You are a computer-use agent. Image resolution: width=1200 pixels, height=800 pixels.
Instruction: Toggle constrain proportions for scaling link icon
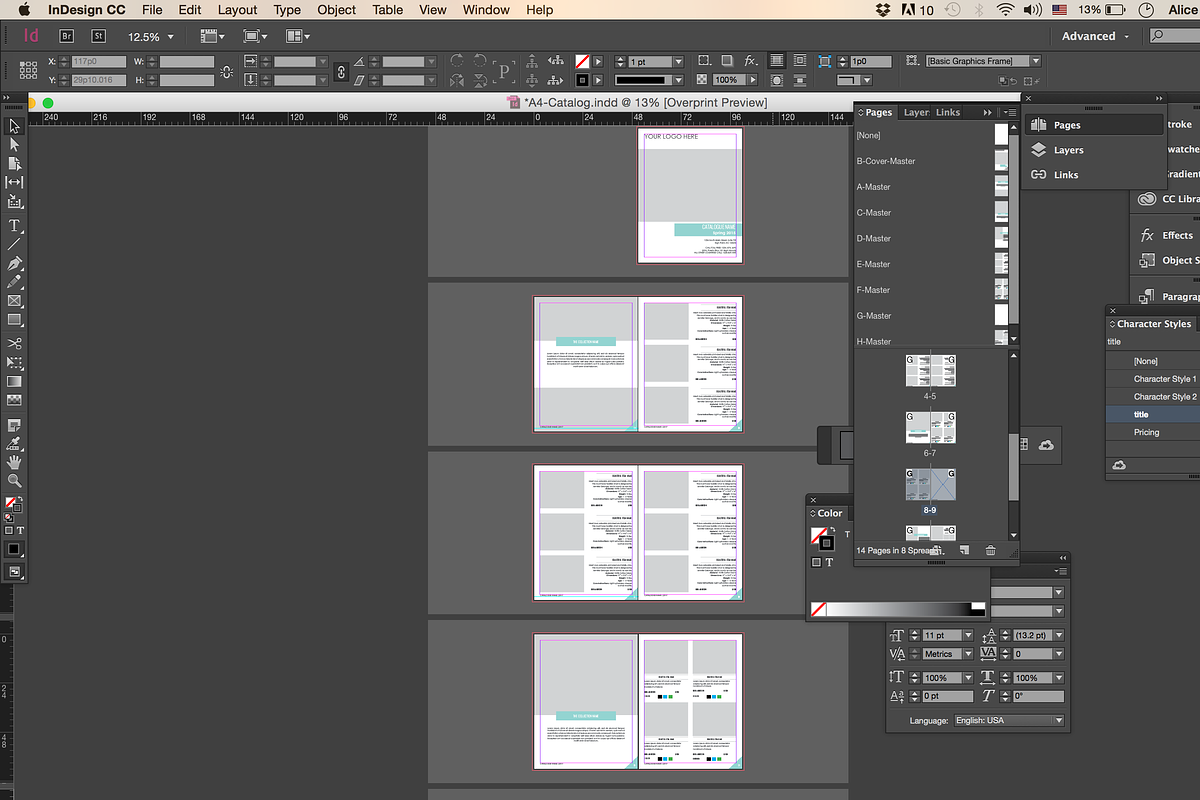(x=340, y=71)
